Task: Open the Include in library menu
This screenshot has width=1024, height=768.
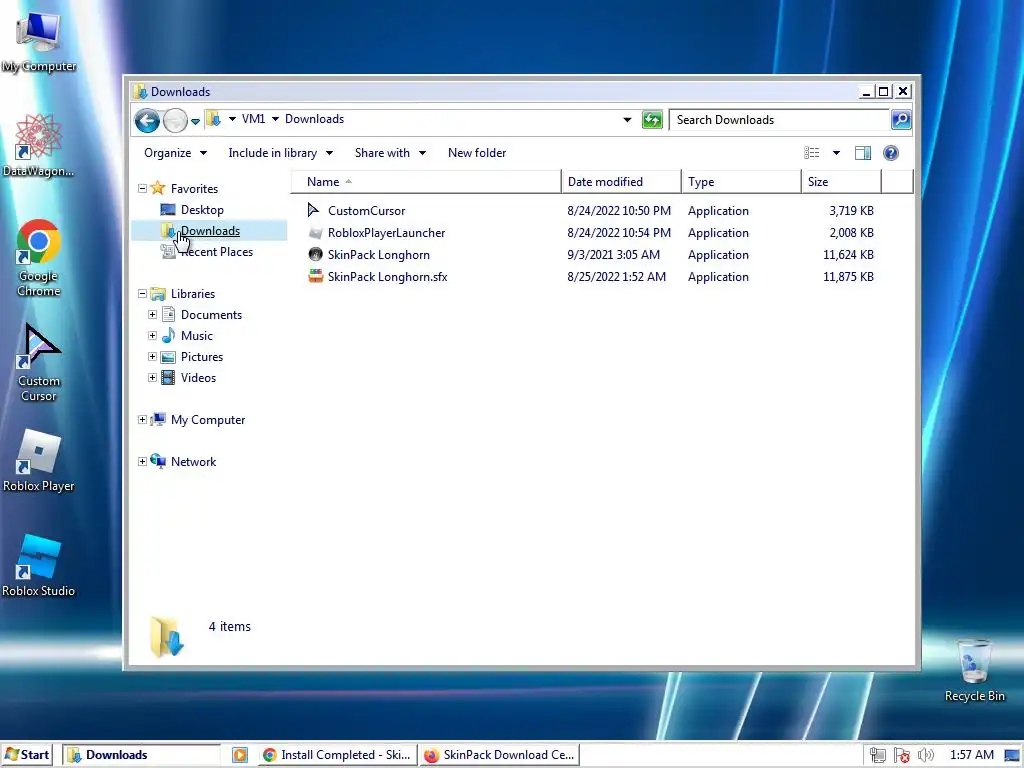Action: pos(280,153)
